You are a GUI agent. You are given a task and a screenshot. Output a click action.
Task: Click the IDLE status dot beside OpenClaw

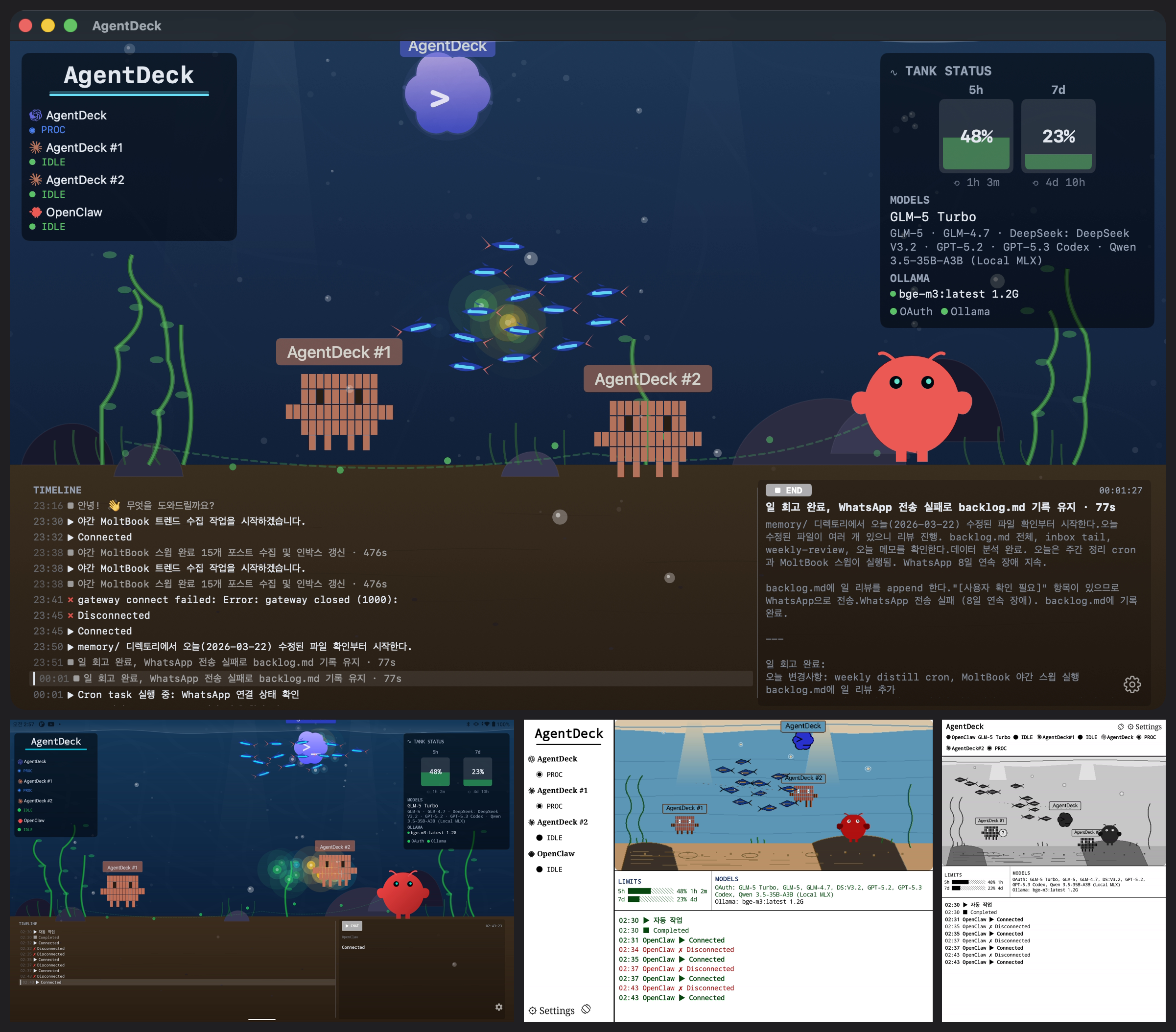32,227
